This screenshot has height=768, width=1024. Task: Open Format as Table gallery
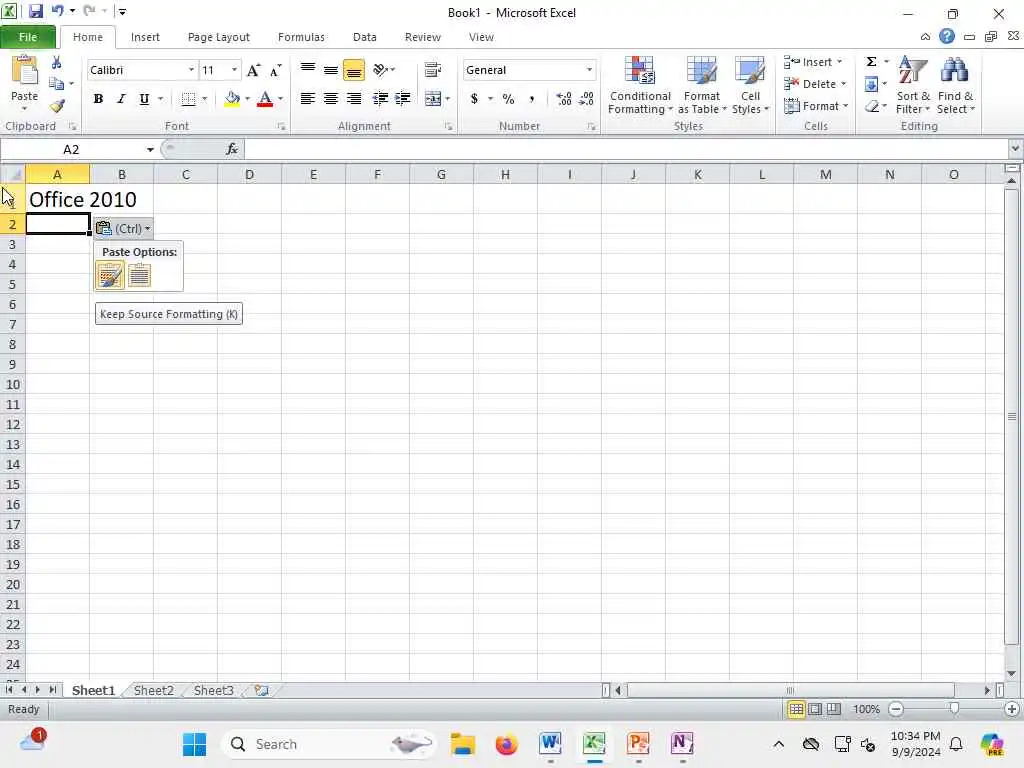click(x=702, y=85)
